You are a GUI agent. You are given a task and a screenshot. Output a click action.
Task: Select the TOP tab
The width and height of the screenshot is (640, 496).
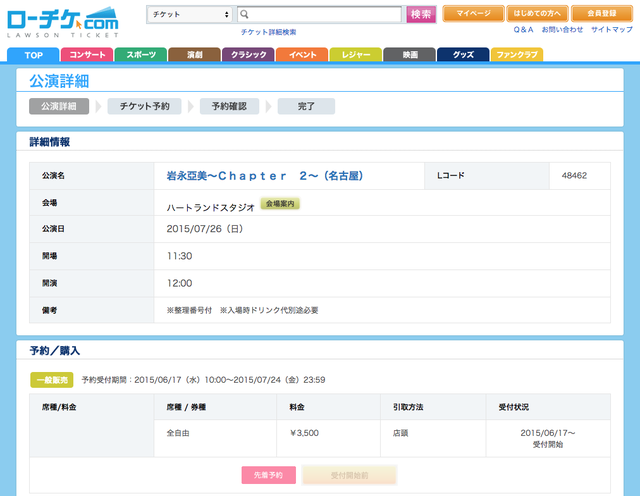tap(33, 55)
